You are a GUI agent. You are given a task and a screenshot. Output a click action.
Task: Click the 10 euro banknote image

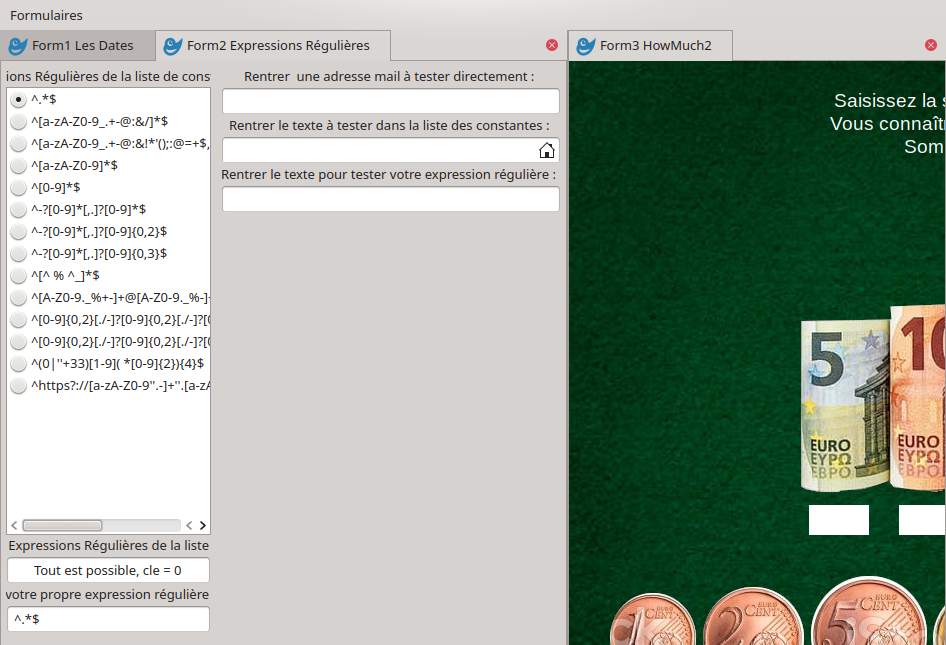918,399
